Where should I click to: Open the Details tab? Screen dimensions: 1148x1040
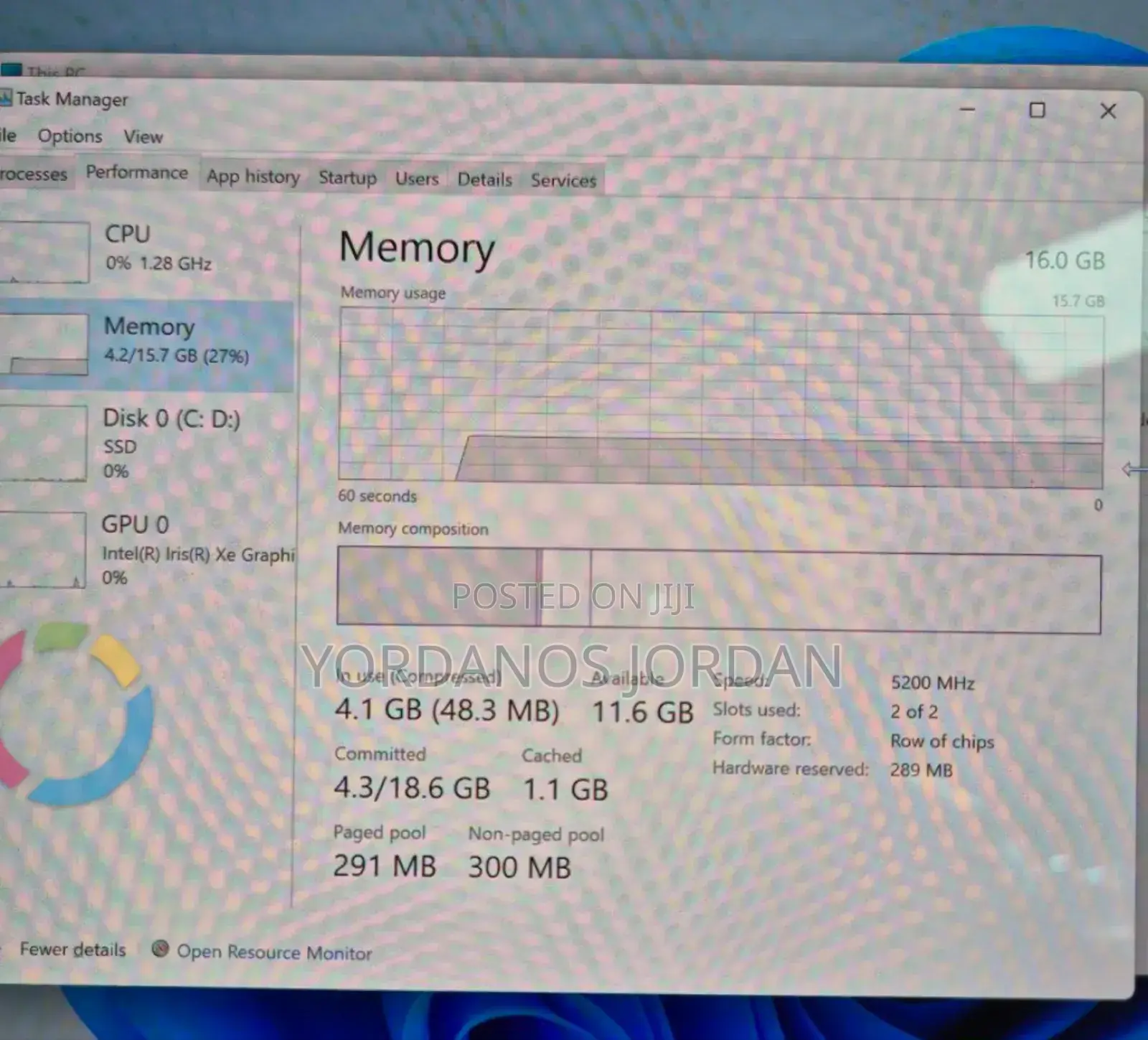tap(485, 179)
